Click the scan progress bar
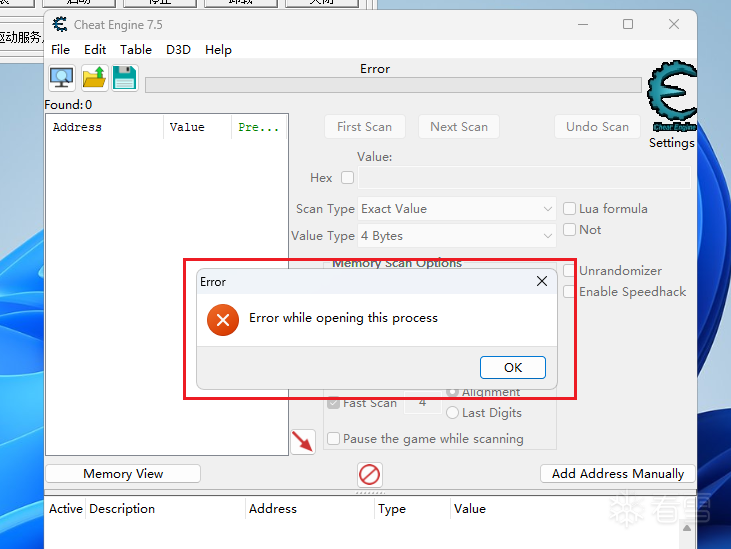Image resolution: width=731 pixels, height=549 pixels. (x=393, y=85)
